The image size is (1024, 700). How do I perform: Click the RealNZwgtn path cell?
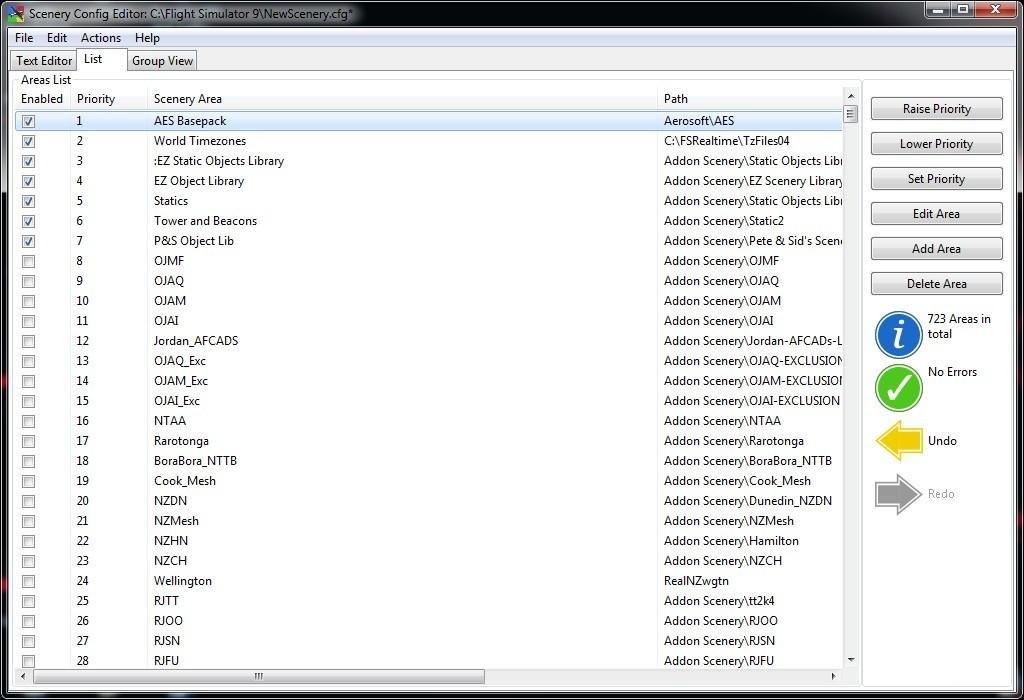pos(696,581)
